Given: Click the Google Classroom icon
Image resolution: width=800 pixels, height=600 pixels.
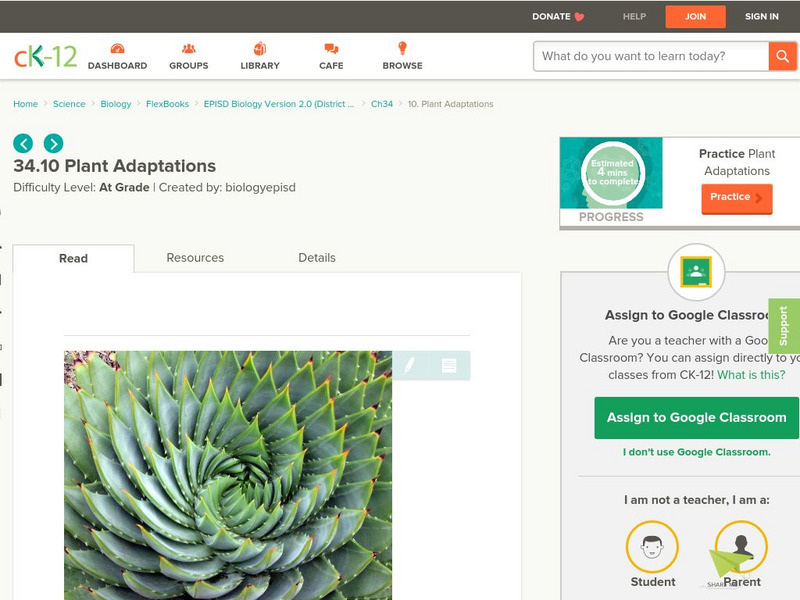Looking at the screenshot, I should (x=696, y=272).
